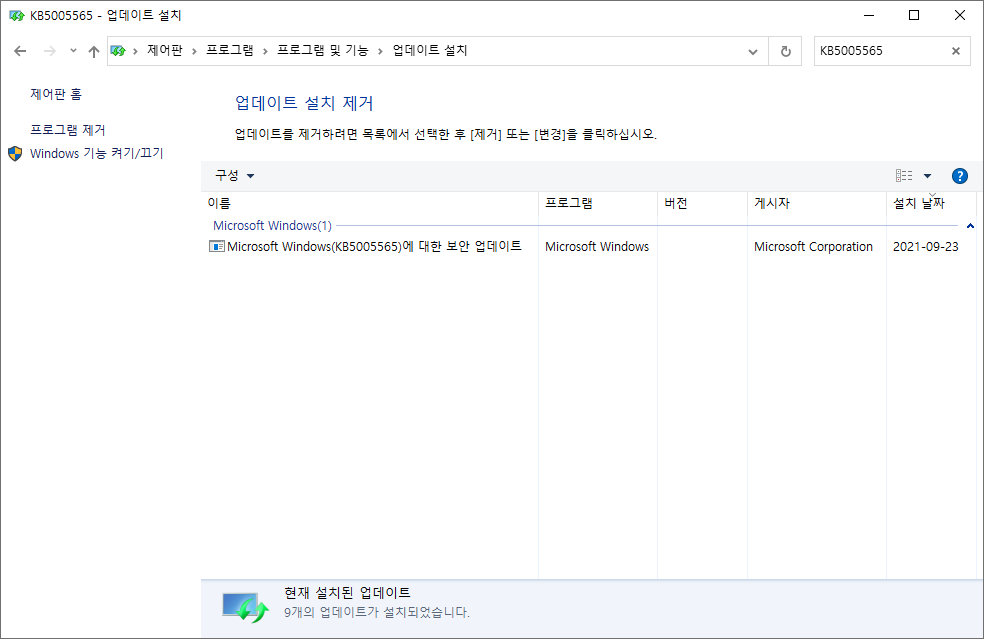
Task: Collapse the Microsoft Windows(1) group
Action: point(970,226)
